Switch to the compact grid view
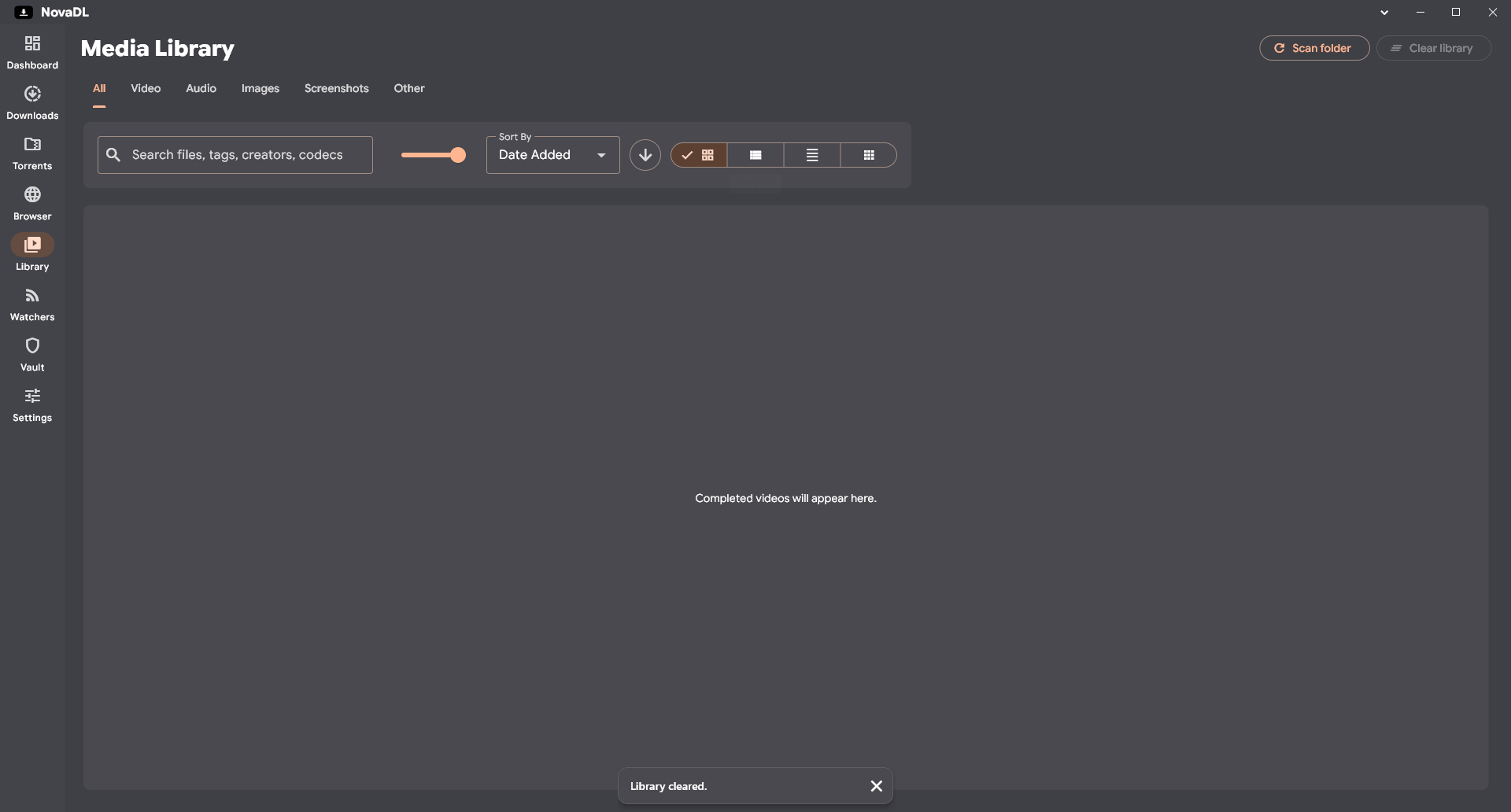This screenshot has width=1511, height=812. click(869, 155)
